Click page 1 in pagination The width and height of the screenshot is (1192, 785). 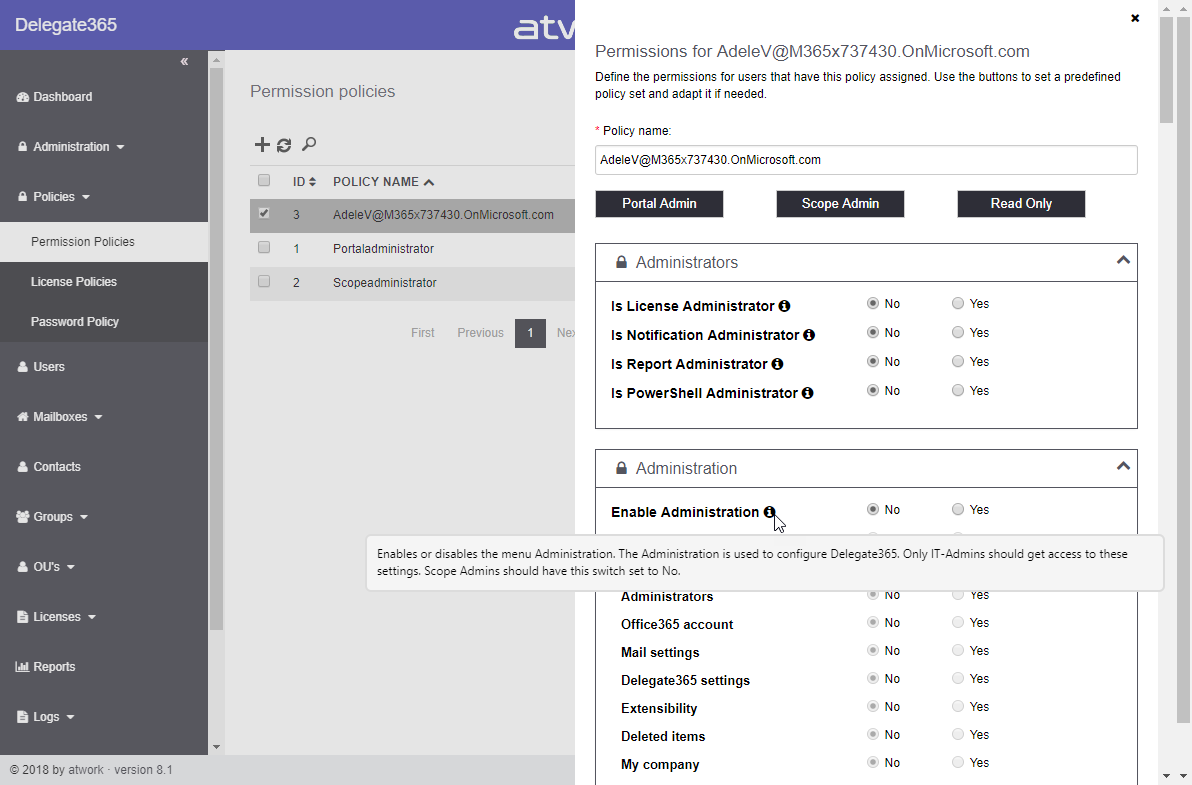click(531, 333)
